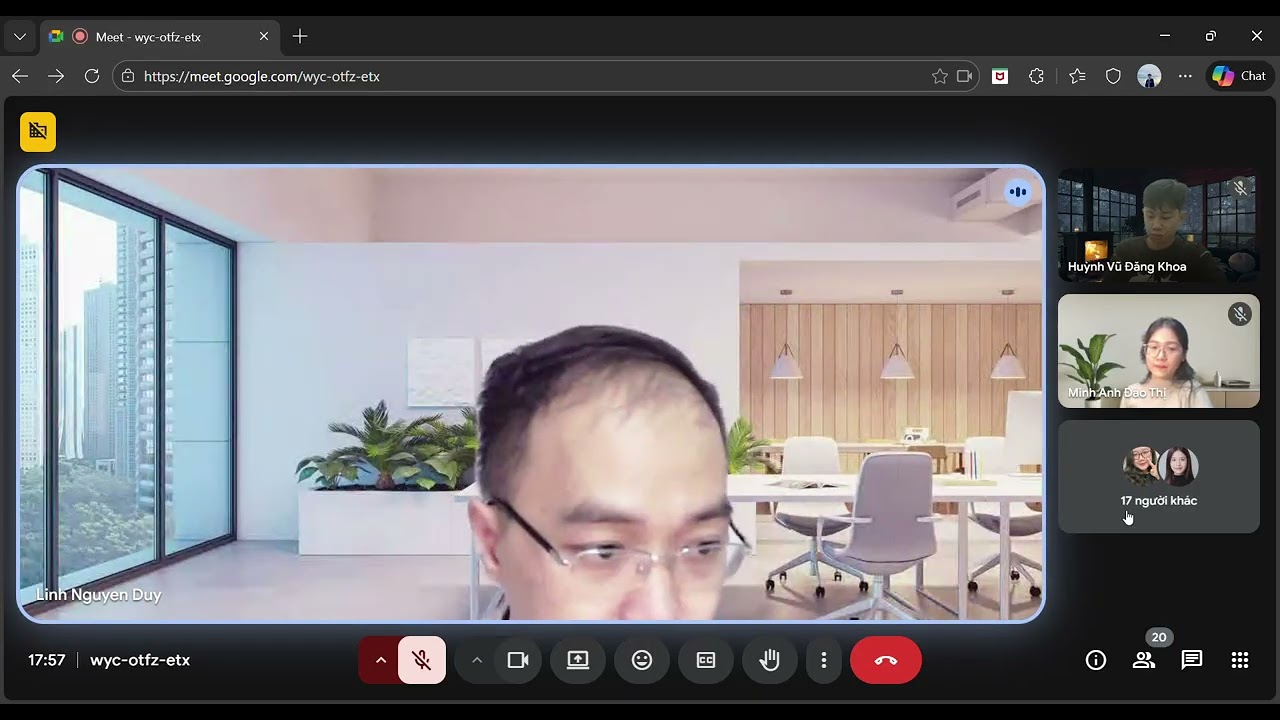Click the present screen button
This screenshot has height=720, width=1280.
(x=578, y=660)
